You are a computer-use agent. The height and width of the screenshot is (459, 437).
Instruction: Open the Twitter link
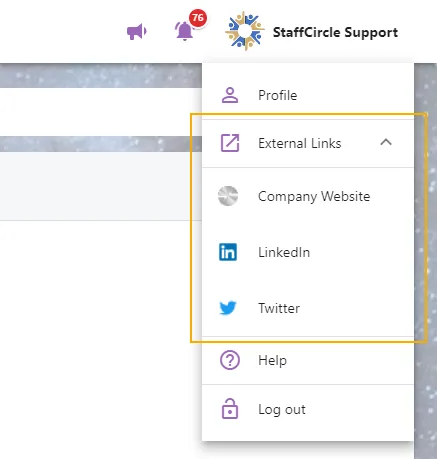pyautogui.click(x=308, y=308)
